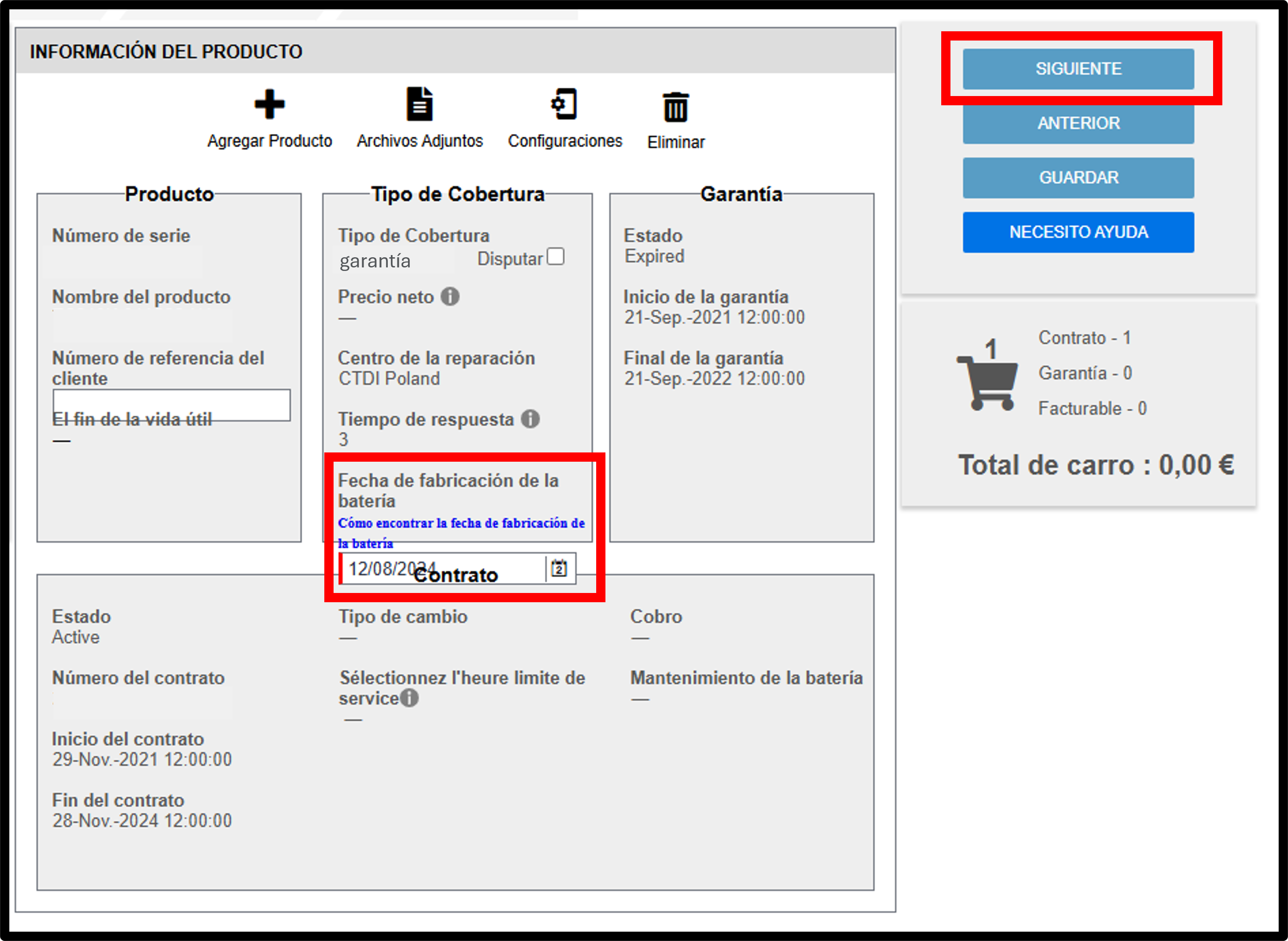Screen dimensions: 1288x941
Task: Click contract start date 29-Nov.-2021
Action: click(x=142, y=759)
